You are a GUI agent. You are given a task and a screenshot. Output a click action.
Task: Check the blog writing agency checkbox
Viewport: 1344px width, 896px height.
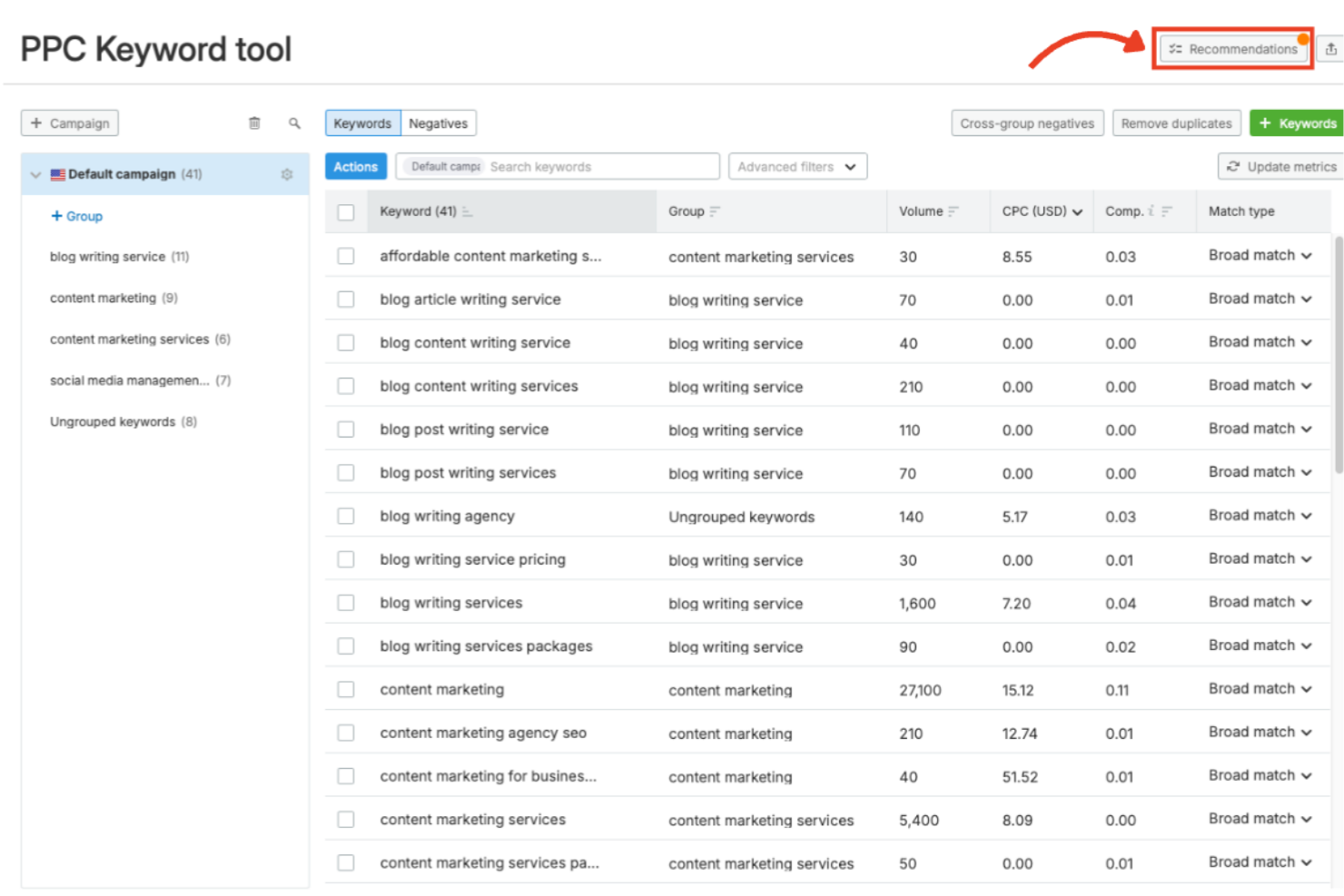(x=346, y=517)
